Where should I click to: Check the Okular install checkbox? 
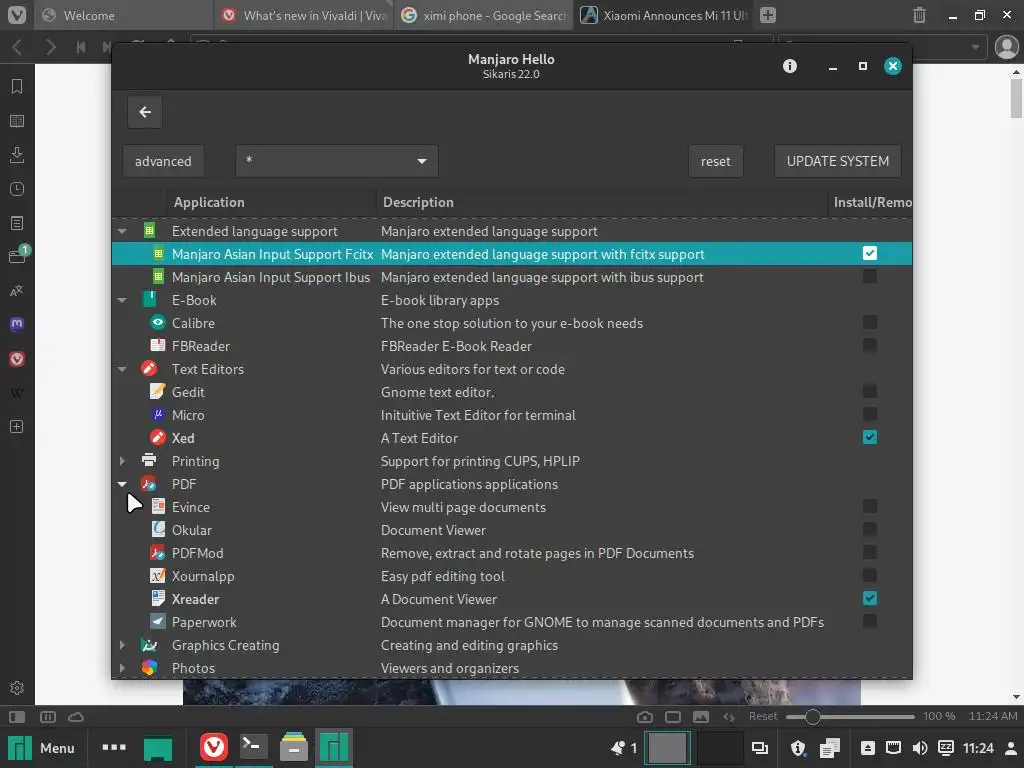[x=869, y=529]
